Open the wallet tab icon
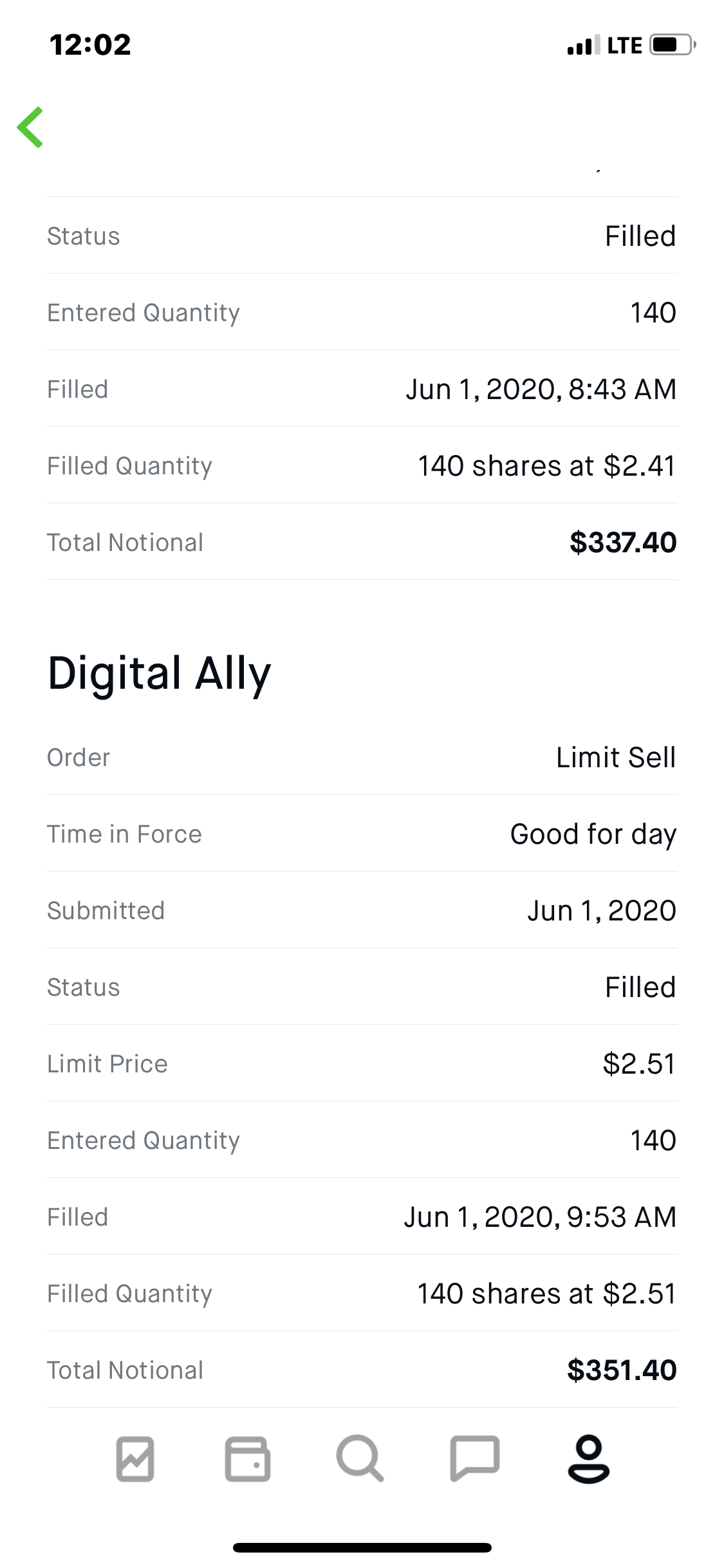The width and height of the screenshot is (724, 1568). pyautogui.click(x=247, y=1459)
